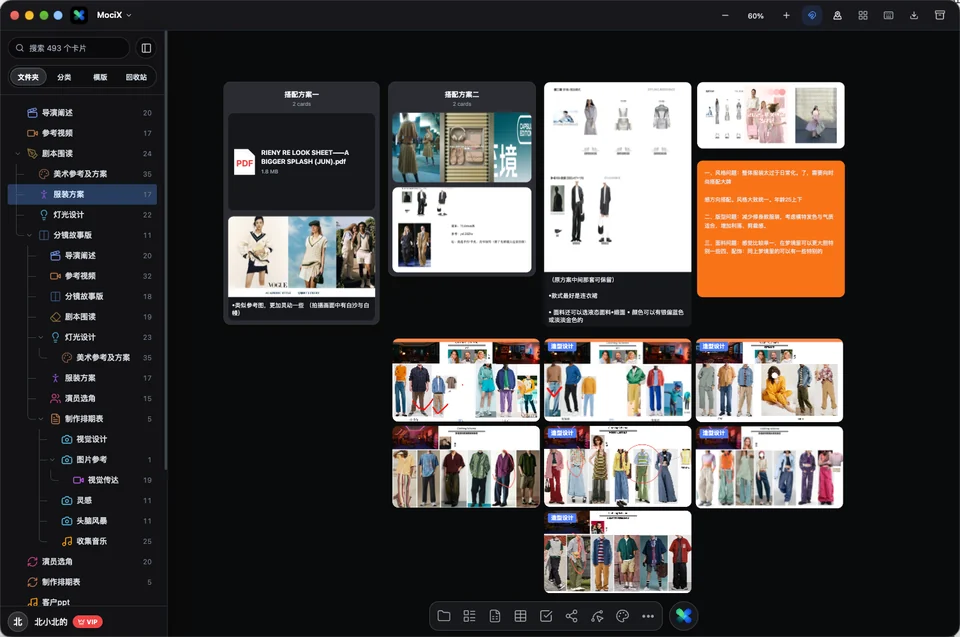Collapse the 制作排期表 chevron under 分镜故事版
Viewport: 960px width, 637px height.
click(x=41, y=419)
